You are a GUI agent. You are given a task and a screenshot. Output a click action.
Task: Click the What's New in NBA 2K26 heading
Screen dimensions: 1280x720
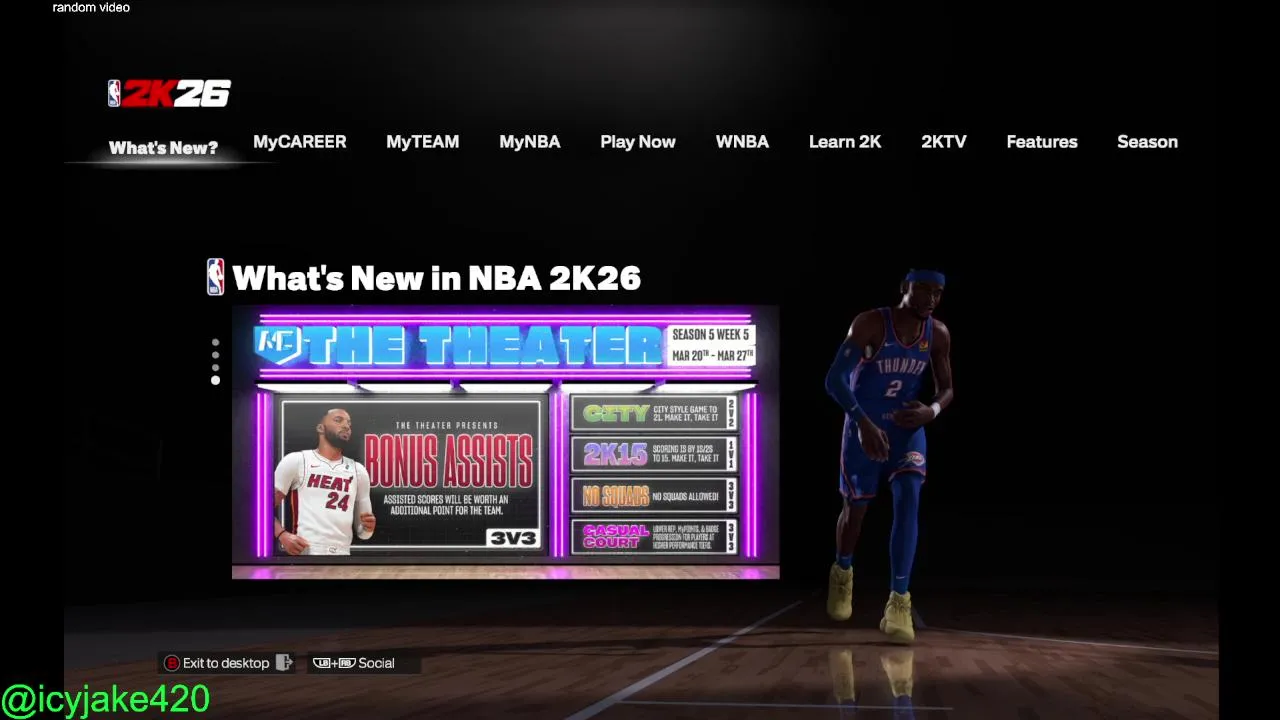pos(436,278)
